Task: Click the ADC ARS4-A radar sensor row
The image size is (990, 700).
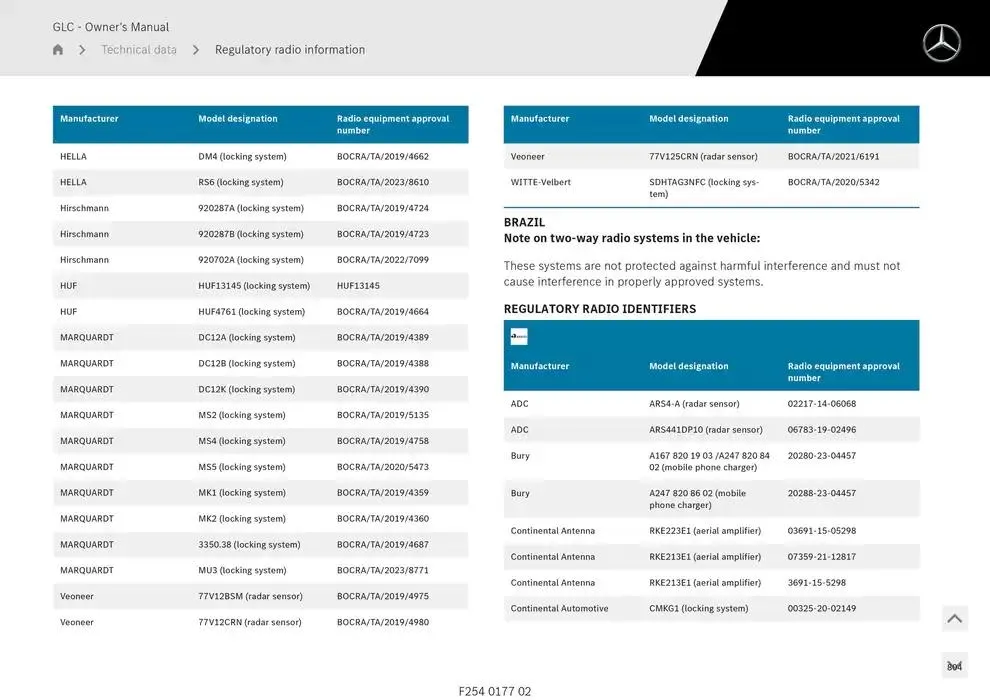Action: 711,404
